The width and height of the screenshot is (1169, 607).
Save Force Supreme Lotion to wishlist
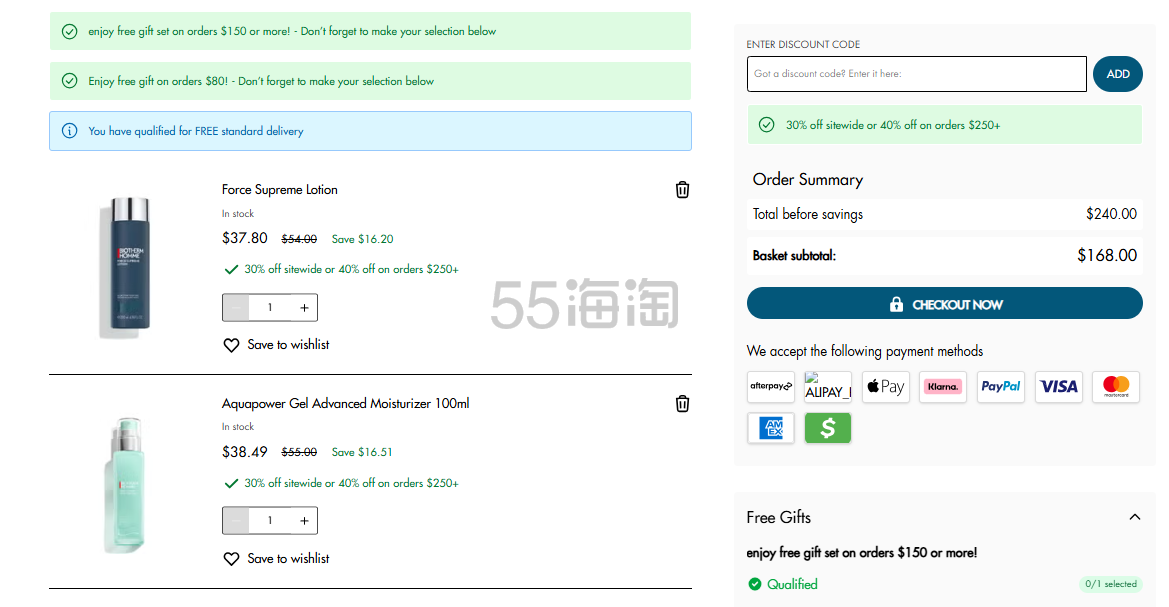tap(276, 345)
